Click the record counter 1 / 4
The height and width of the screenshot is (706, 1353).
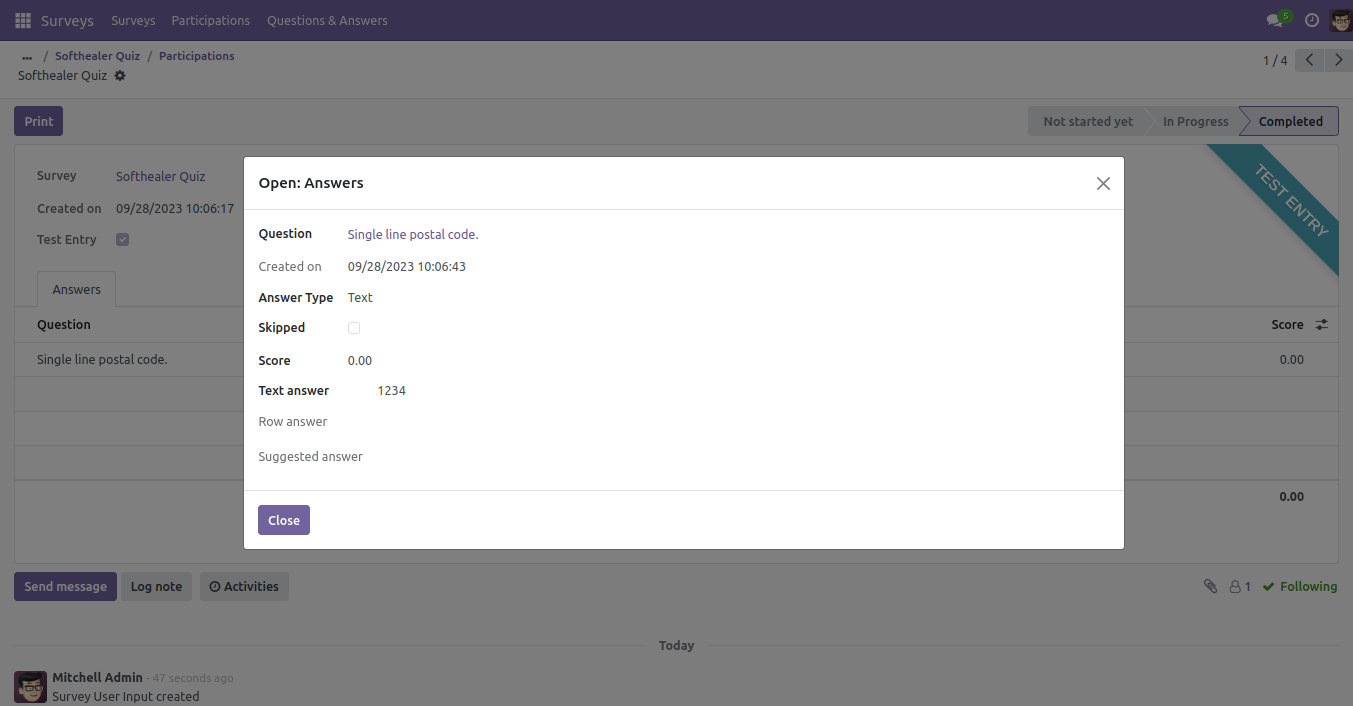point(1275,61)
